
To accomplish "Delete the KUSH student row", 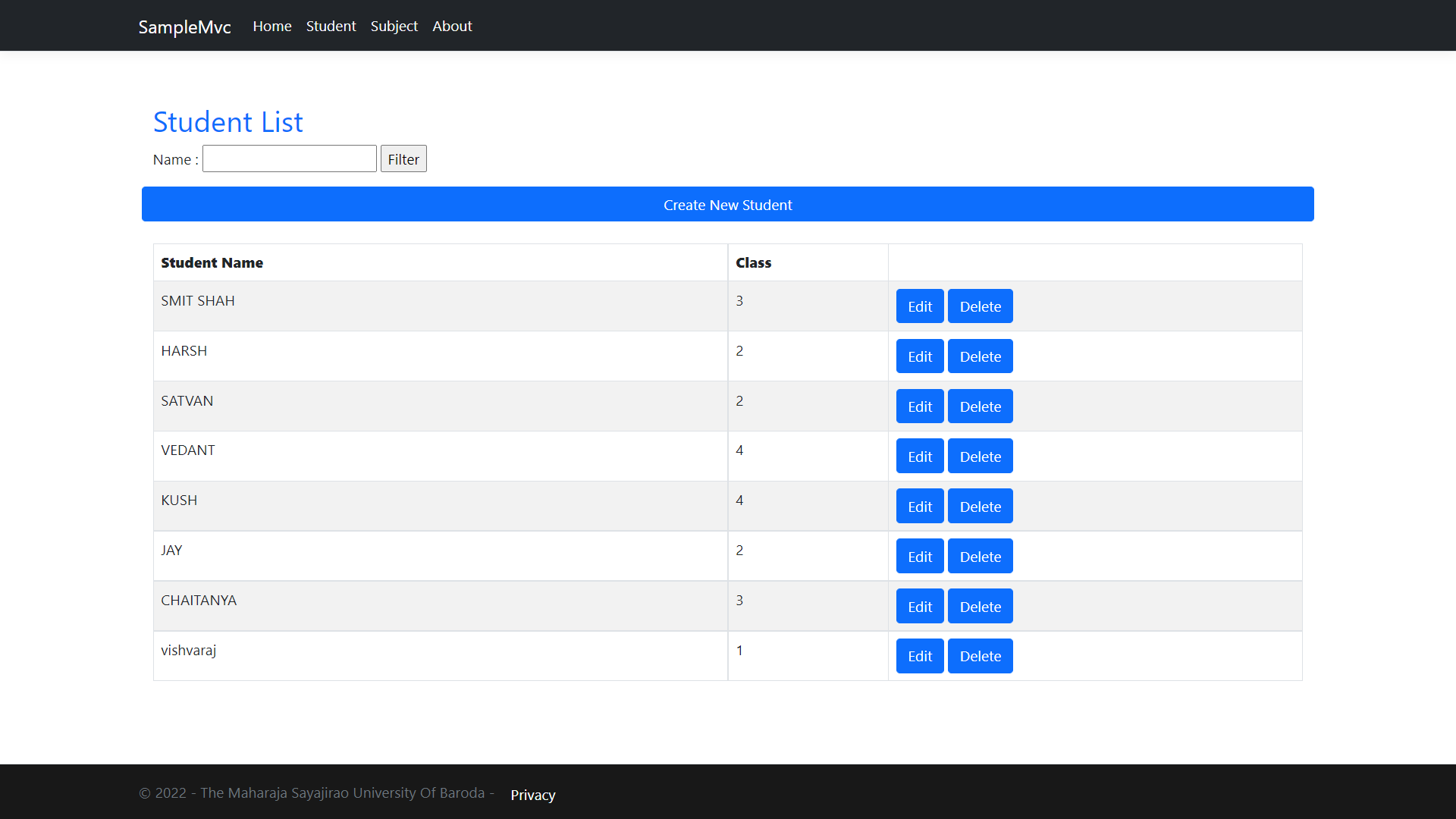I will point(981,506).
